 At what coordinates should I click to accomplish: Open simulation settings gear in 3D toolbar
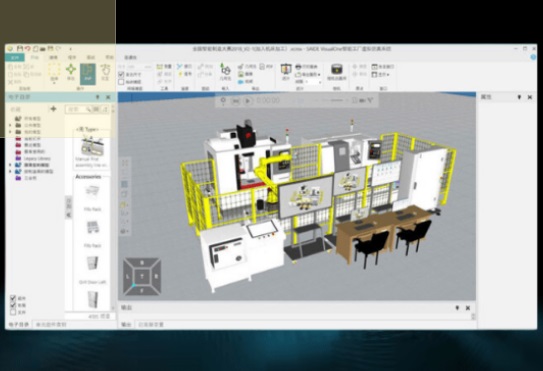click(223, 101)
